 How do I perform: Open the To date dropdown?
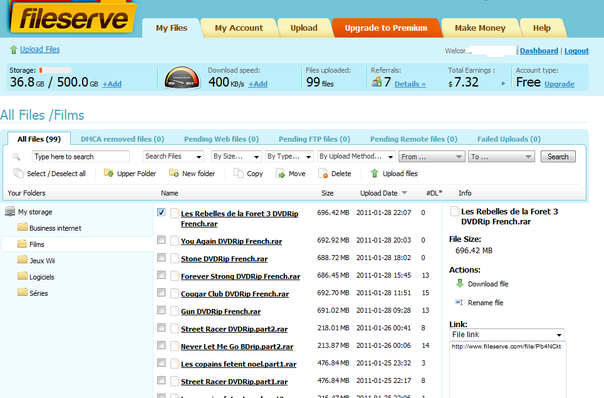pyautogui.click(x=501, y=156)
